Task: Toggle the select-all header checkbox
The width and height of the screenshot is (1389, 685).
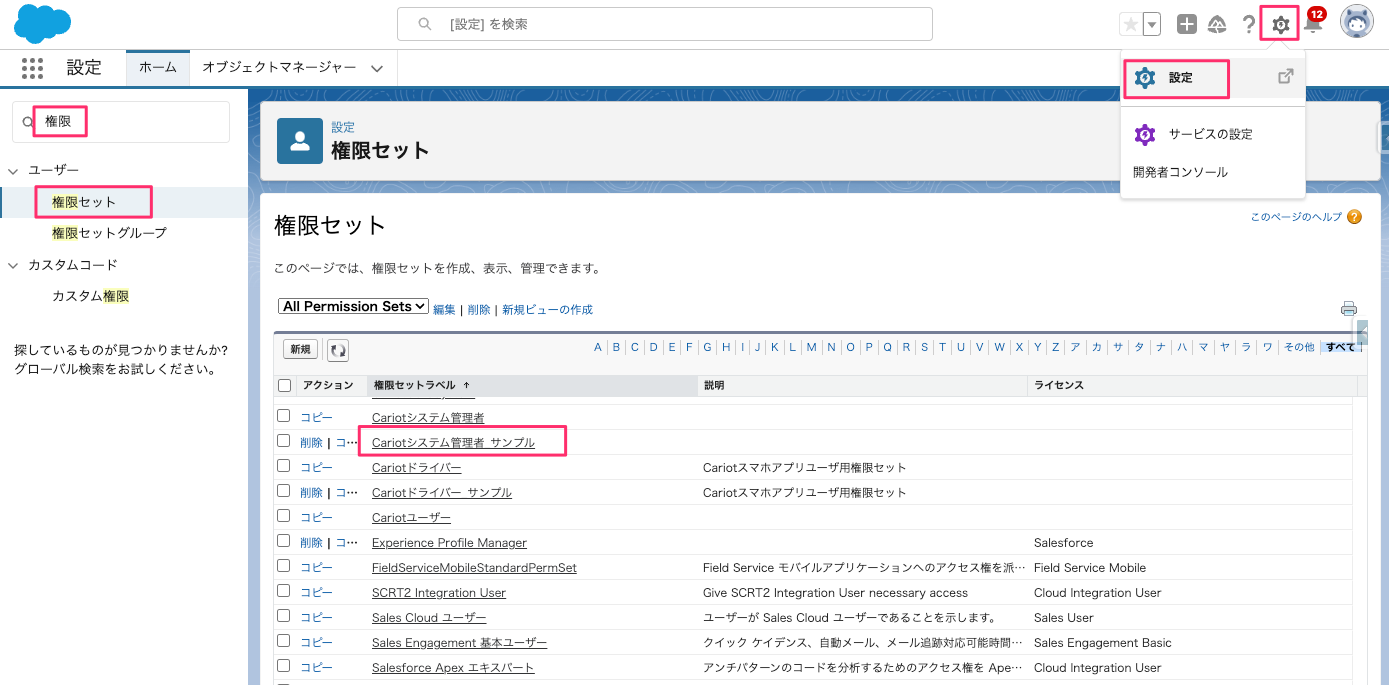Action: point(285,385)
